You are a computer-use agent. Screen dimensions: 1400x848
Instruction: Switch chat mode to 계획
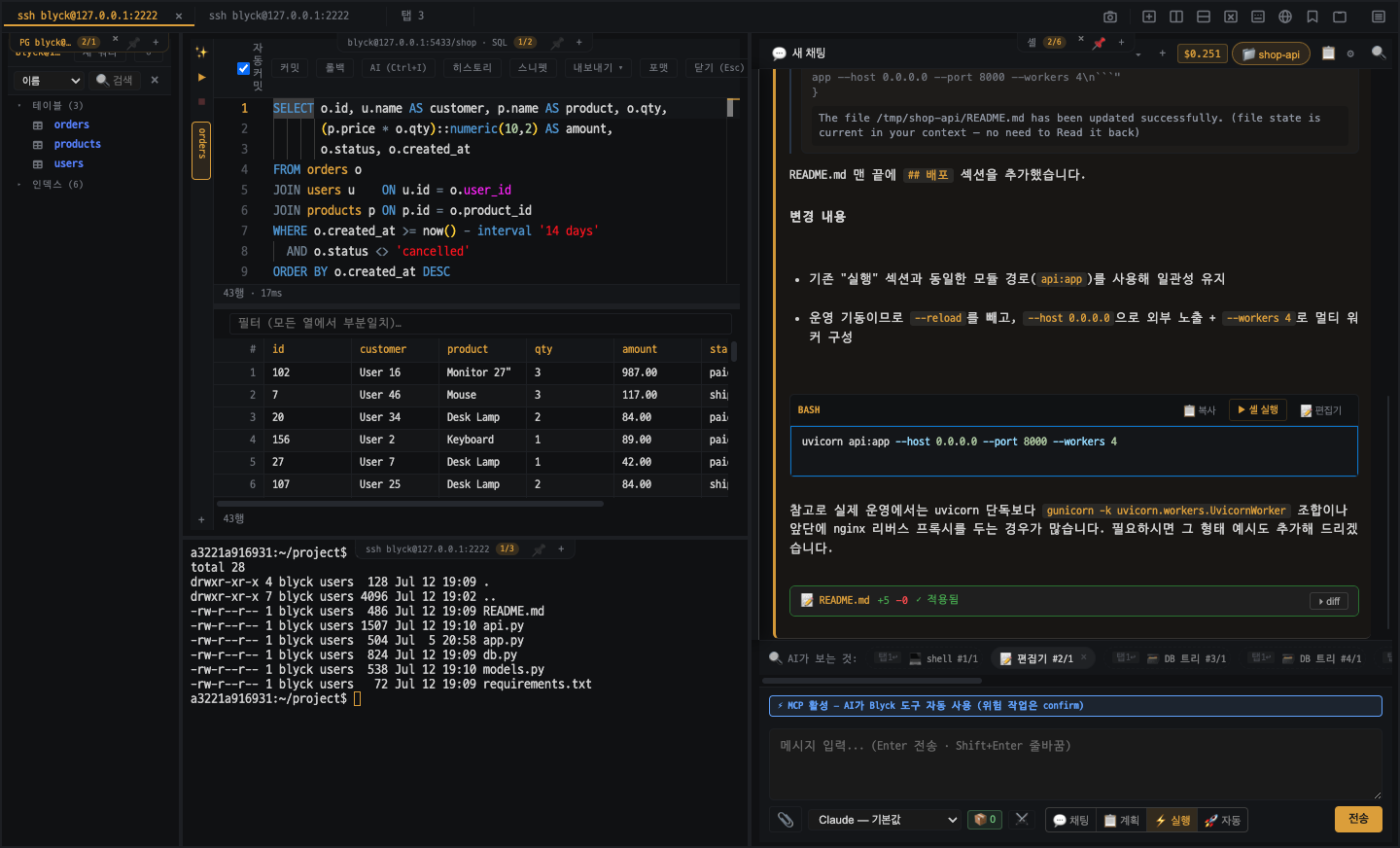pyautogui.click(x=1121, y=821)
